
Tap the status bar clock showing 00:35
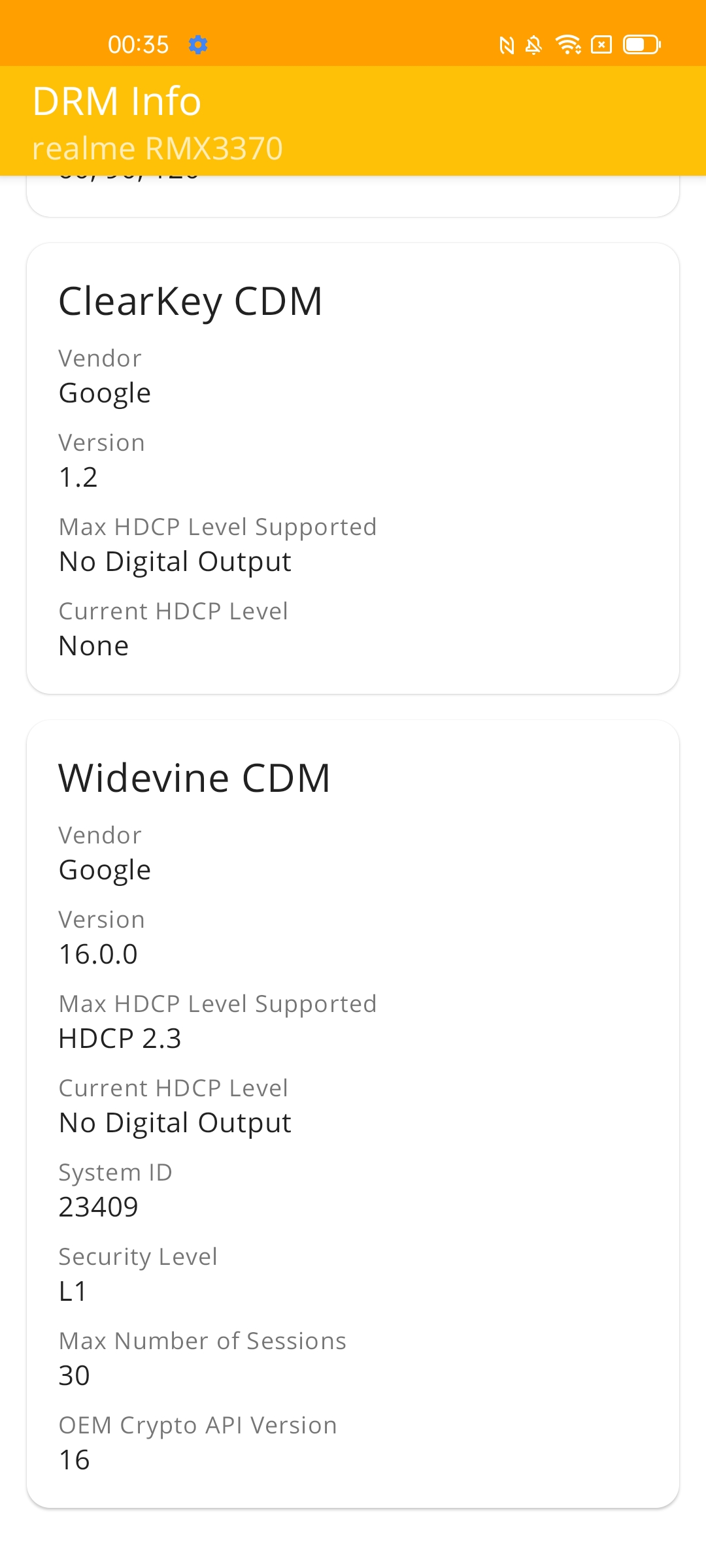tap(139, 45)
